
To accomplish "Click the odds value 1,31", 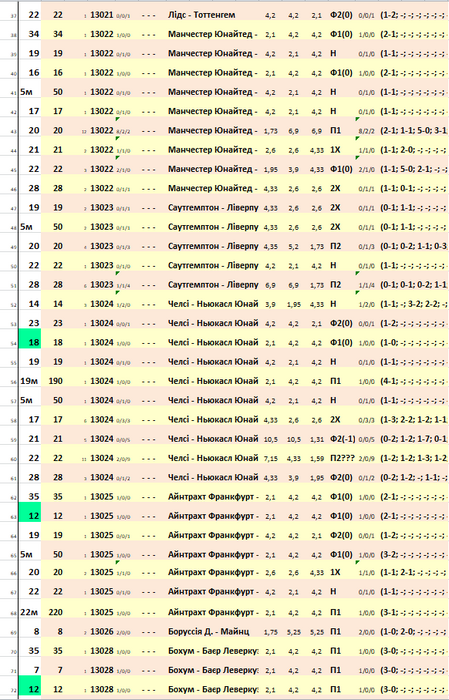I will pyautogui.click(x=316, y=439).
